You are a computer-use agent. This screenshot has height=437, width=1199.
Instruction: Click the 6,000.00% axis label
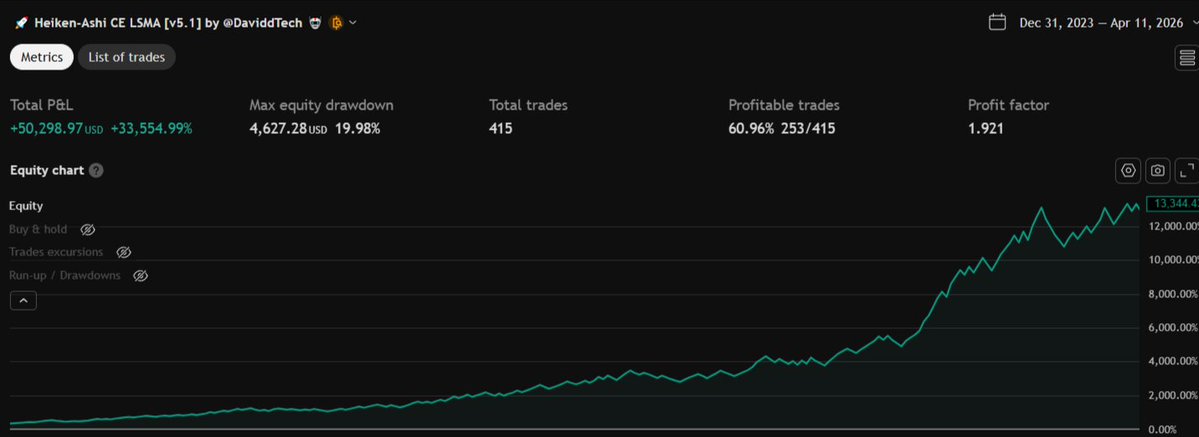[1174, 328]
